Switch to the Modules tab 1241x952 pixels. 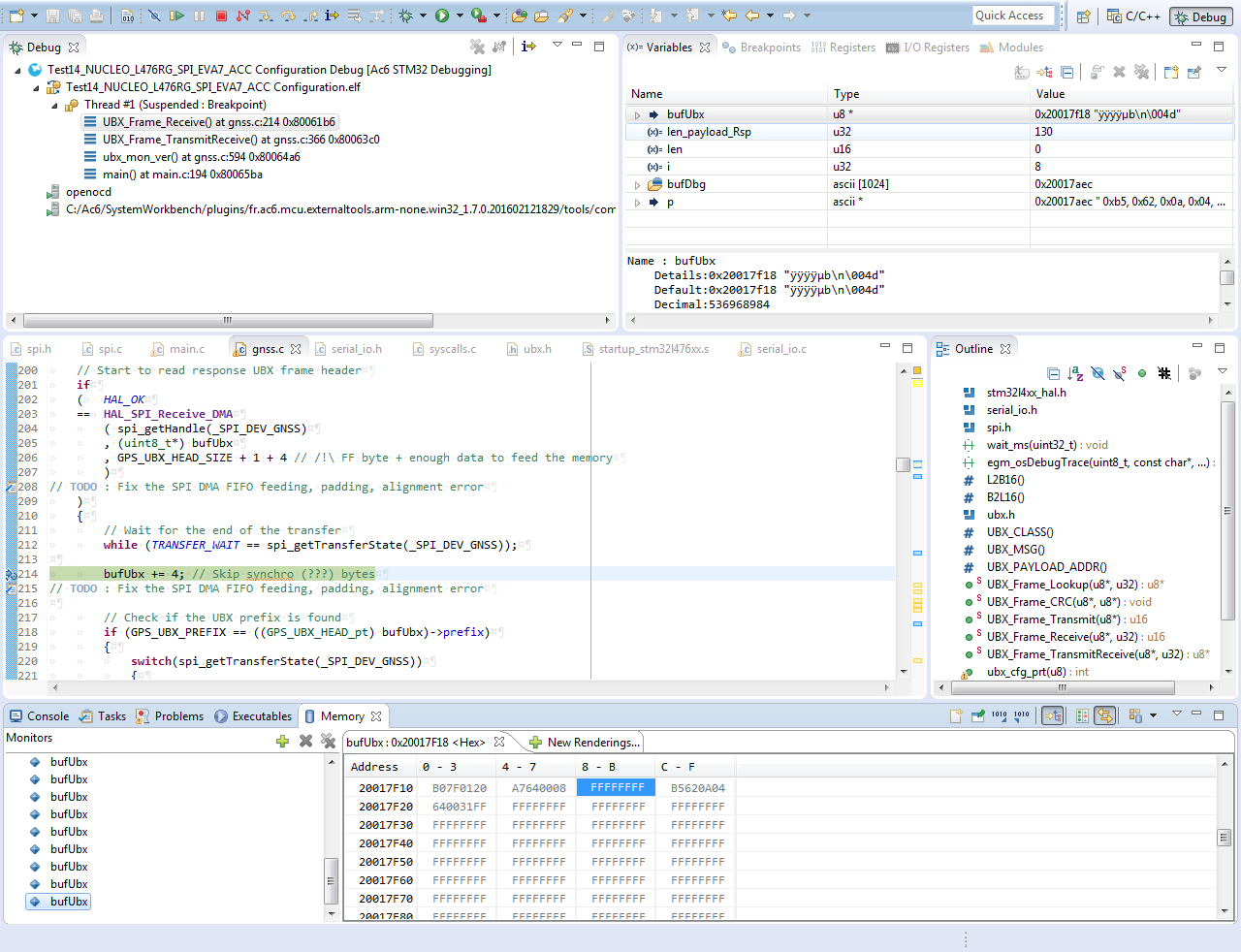point(1011,48)
